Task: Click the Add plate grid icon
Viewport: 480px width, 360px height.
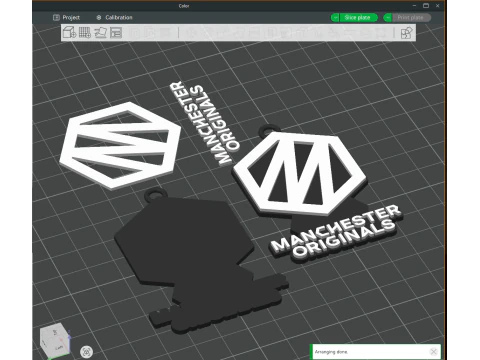Action: pyautogui.click(x=85, y=33)
